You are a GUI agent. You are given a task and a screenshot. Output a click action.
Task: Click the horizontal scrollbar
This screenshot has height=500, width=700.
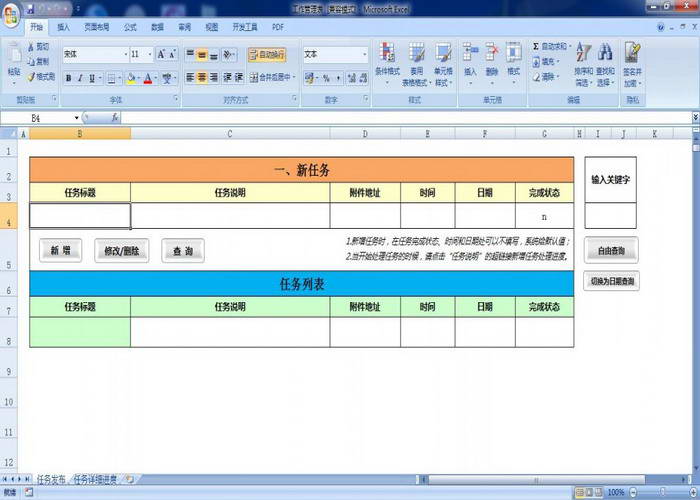(x=537, y=479)
